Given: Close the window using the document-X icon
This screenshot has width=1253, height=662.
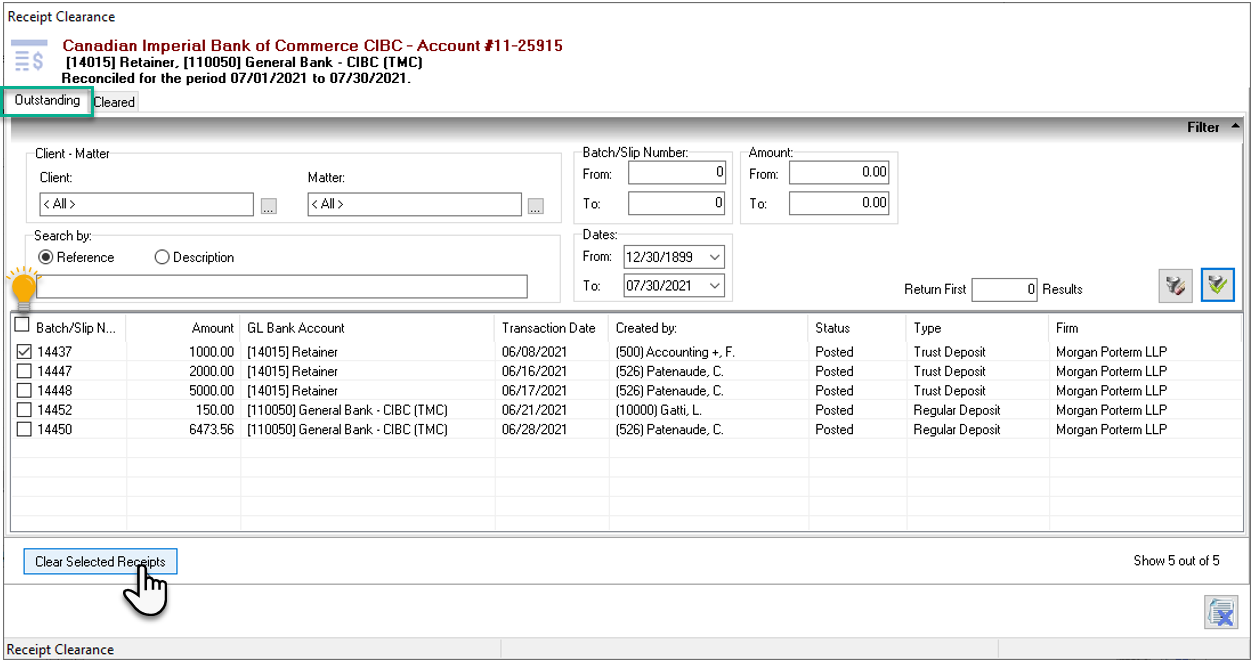Looking at the screenshot, I should 1221,612.
